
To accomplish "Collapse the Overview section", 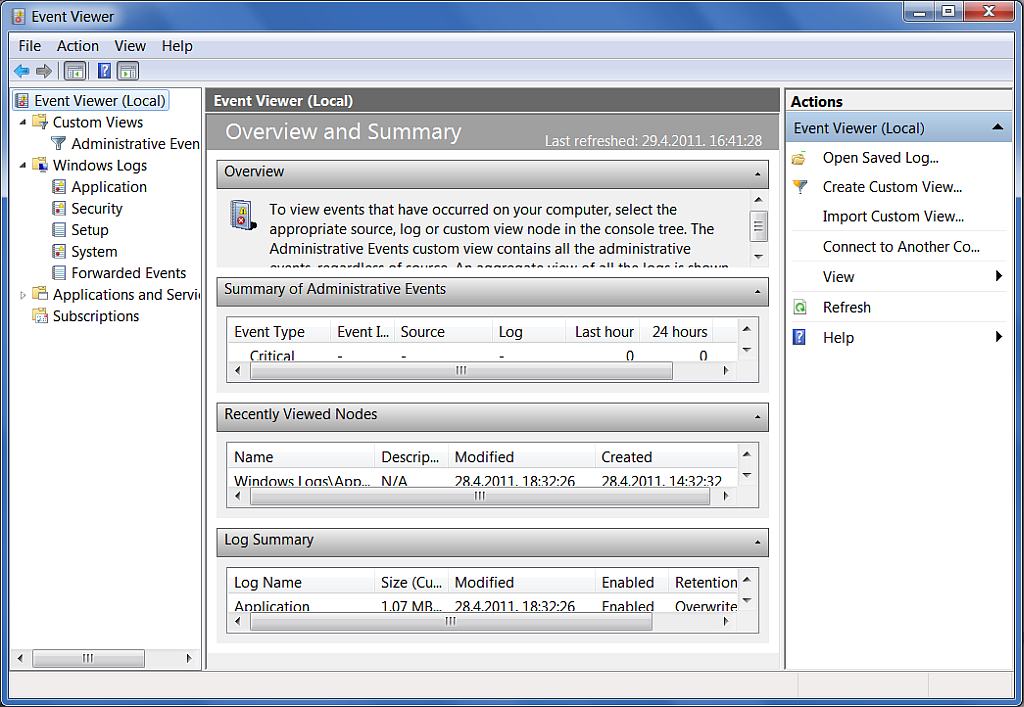I will 757,174.
